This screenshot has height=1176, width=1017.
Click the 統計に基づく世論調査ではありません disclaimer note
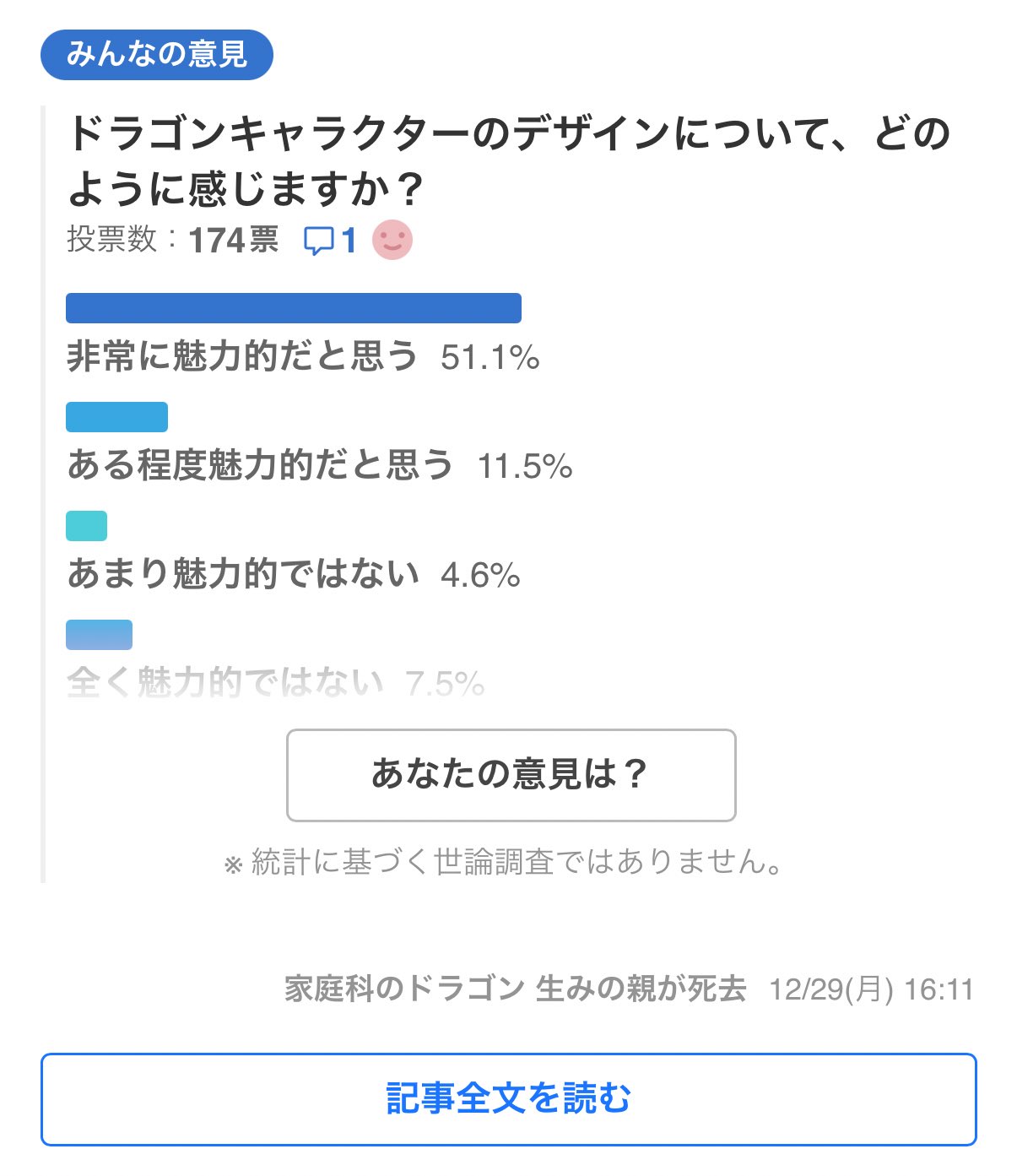coord(505,863)
